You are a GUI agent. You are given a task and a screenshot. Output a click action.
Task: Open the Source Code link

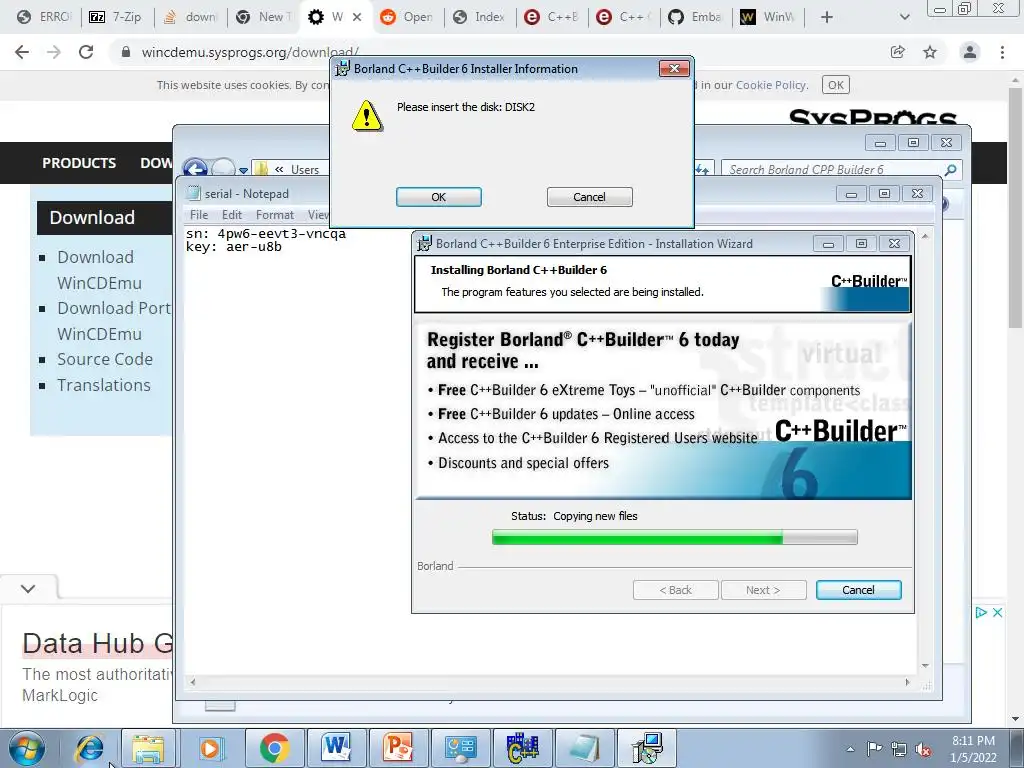pyautogui.click(x=104, y=359)
